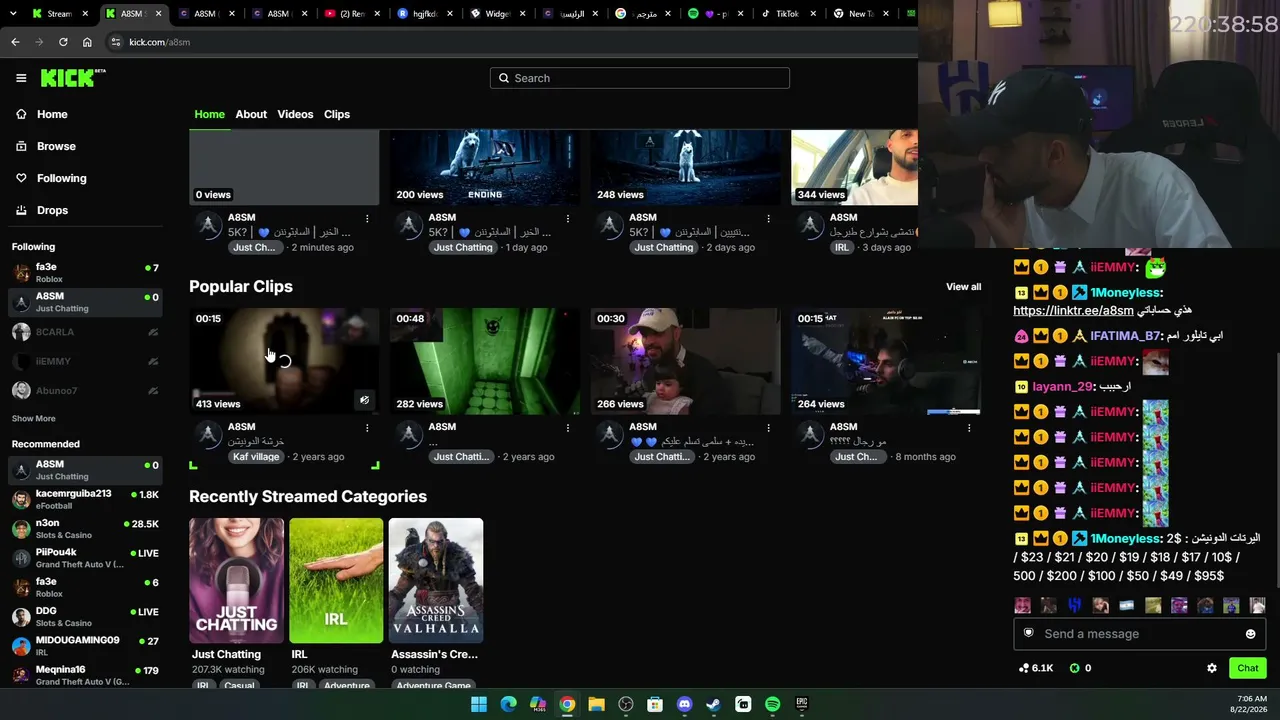Close the Widget browser tab
1280x720 pixels.
coord(524,14)
